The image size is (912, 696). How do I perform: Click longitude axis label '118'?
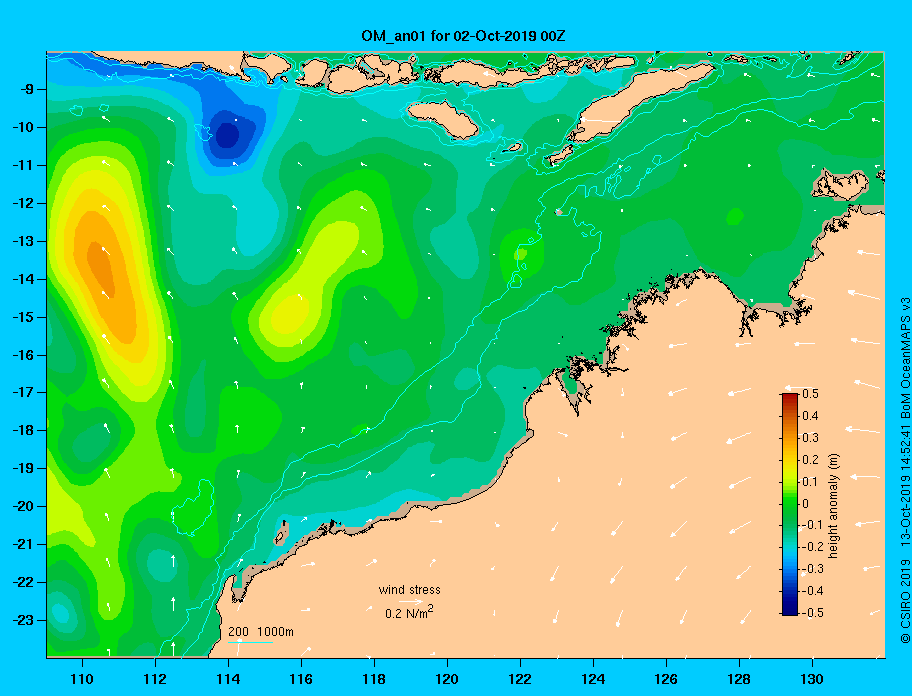pyautogui.click(x=374, y=679)
